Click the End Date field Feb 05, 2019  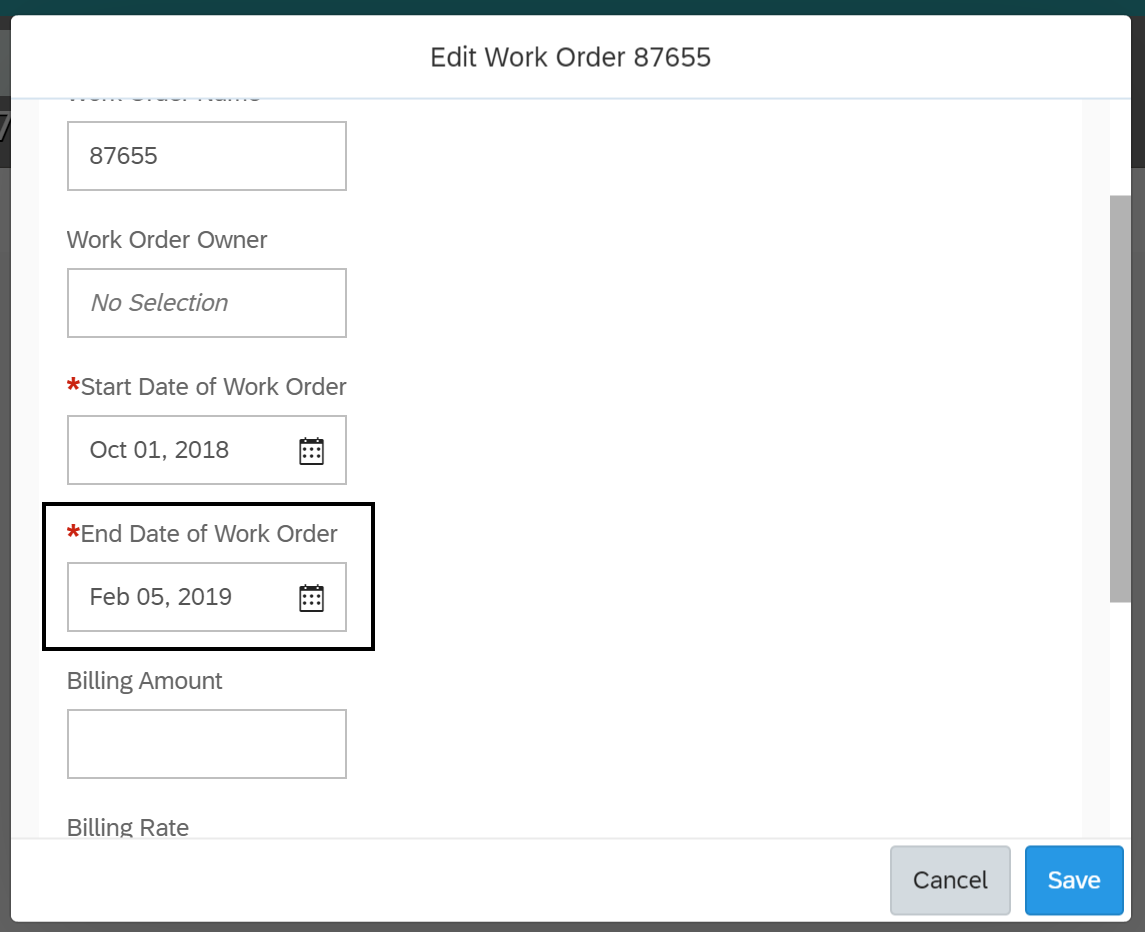pos(207,597)
